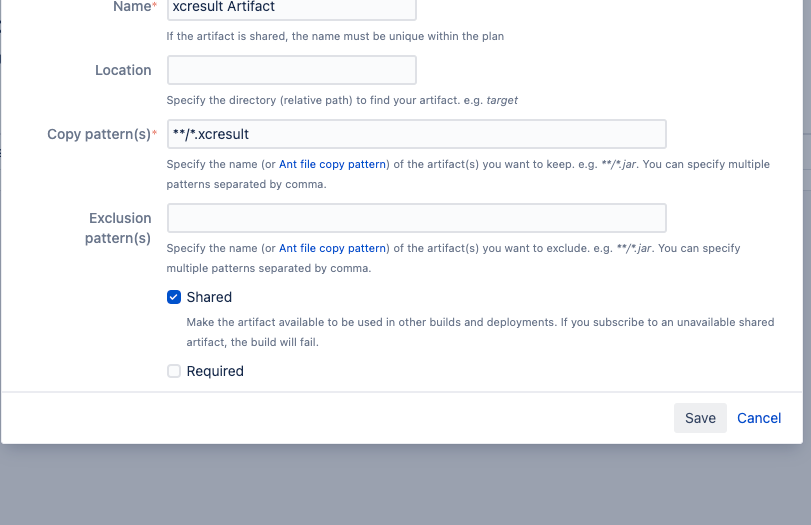Click the Shared option description text

[480, 332]
